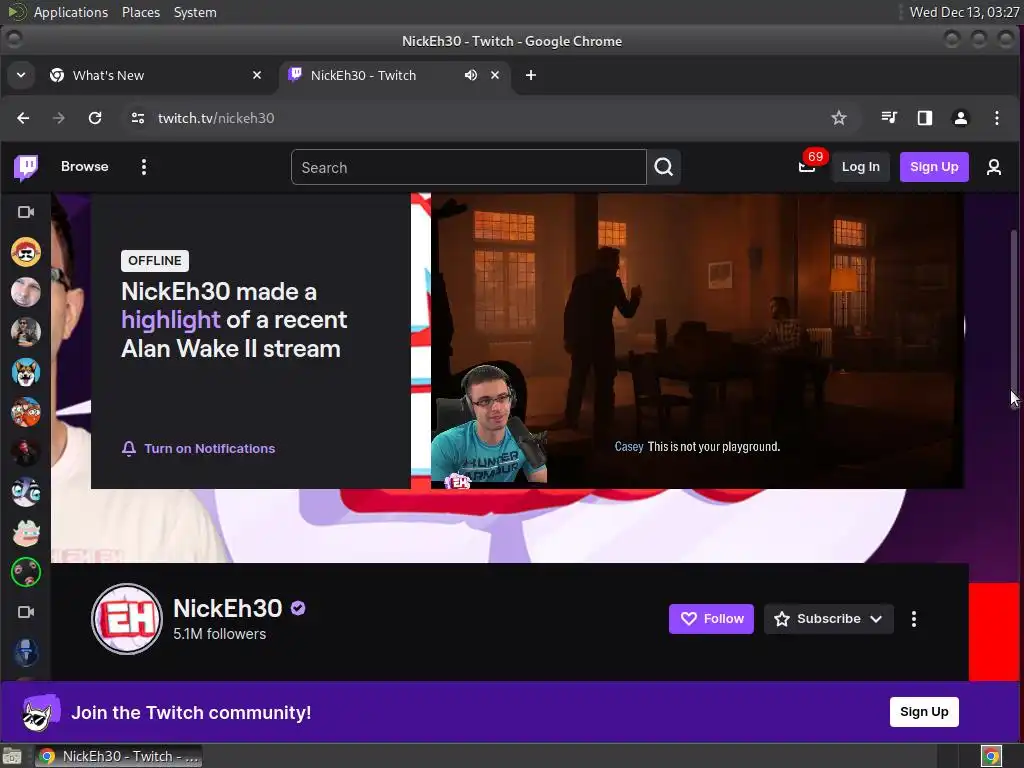Open the Chrome profile icon
The height and width of the screenshot is (768, 1024).
pos(961,118)
